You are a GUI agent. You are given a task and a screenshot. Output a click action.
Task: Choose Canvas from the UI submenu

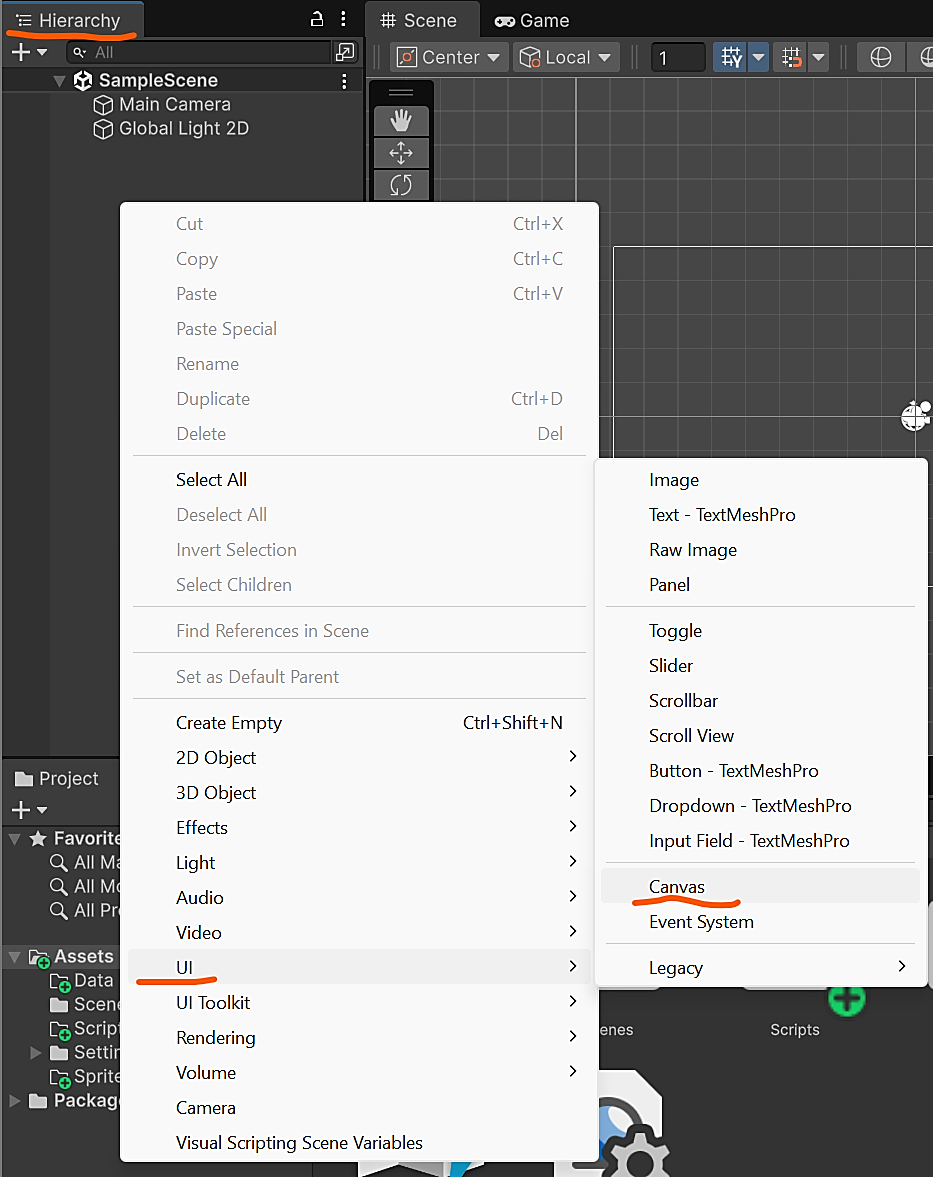[677, 887]
